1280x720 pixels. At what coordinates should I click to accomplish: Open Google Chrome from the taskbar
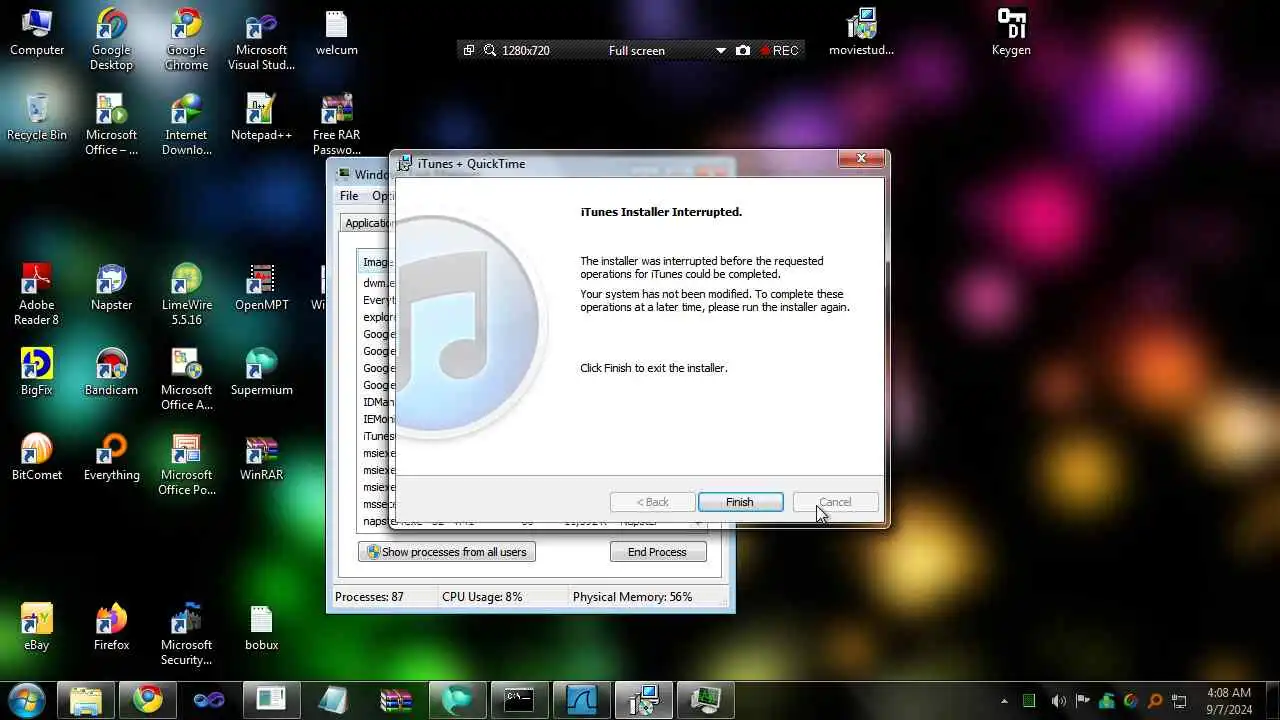pyautogui.click(x=148, y=699)
